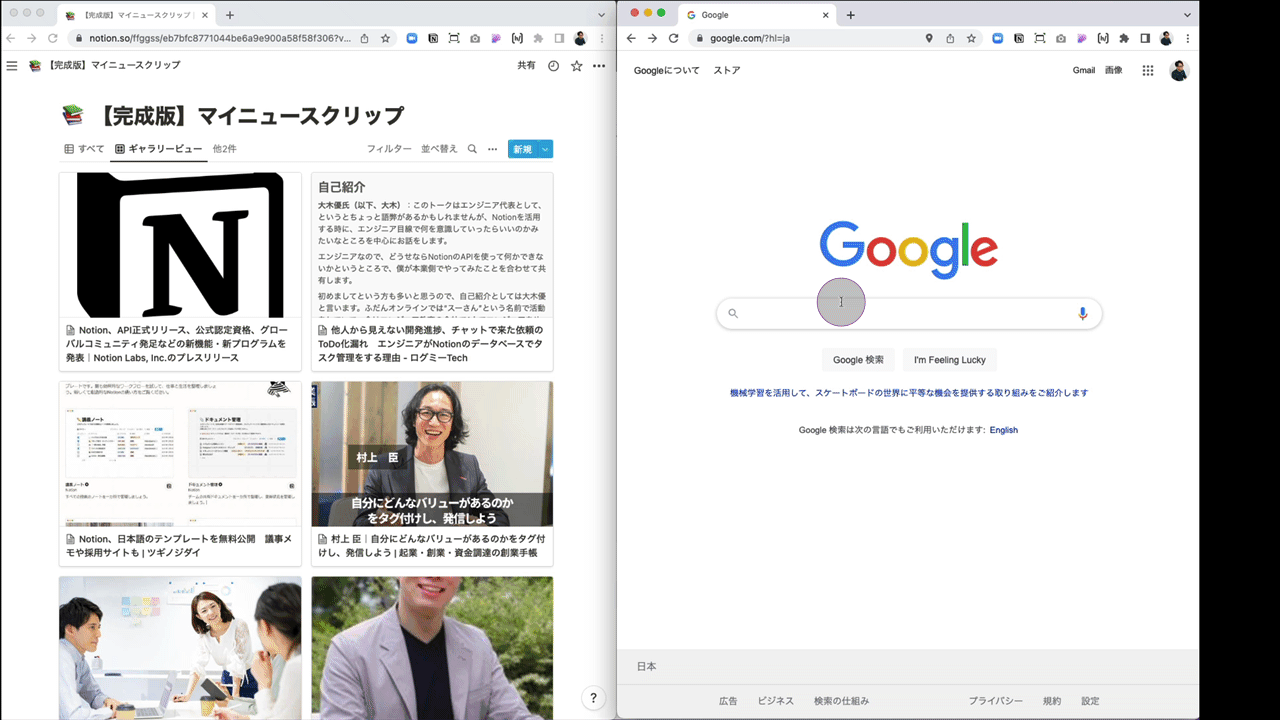Open Google account avatar on page
The height and width of the screenshot is (720, 1280).
click(1179, 70)
